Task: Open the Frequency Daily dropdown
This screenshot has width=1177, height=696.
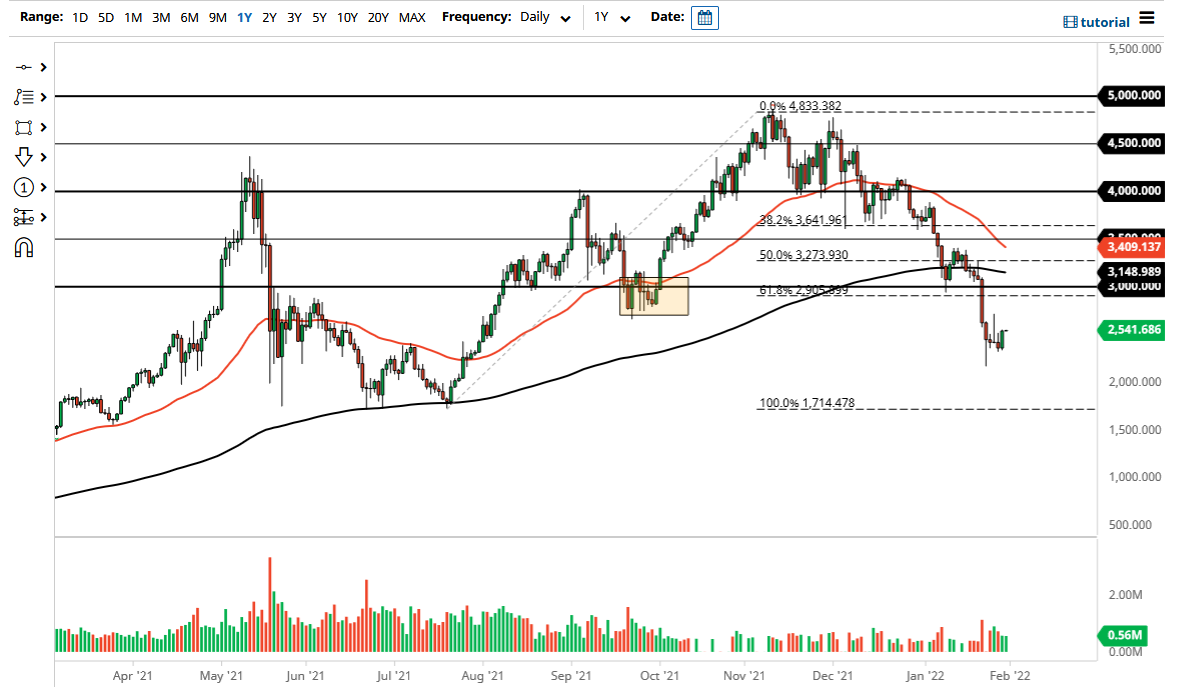Action: [x=544, y=17]
